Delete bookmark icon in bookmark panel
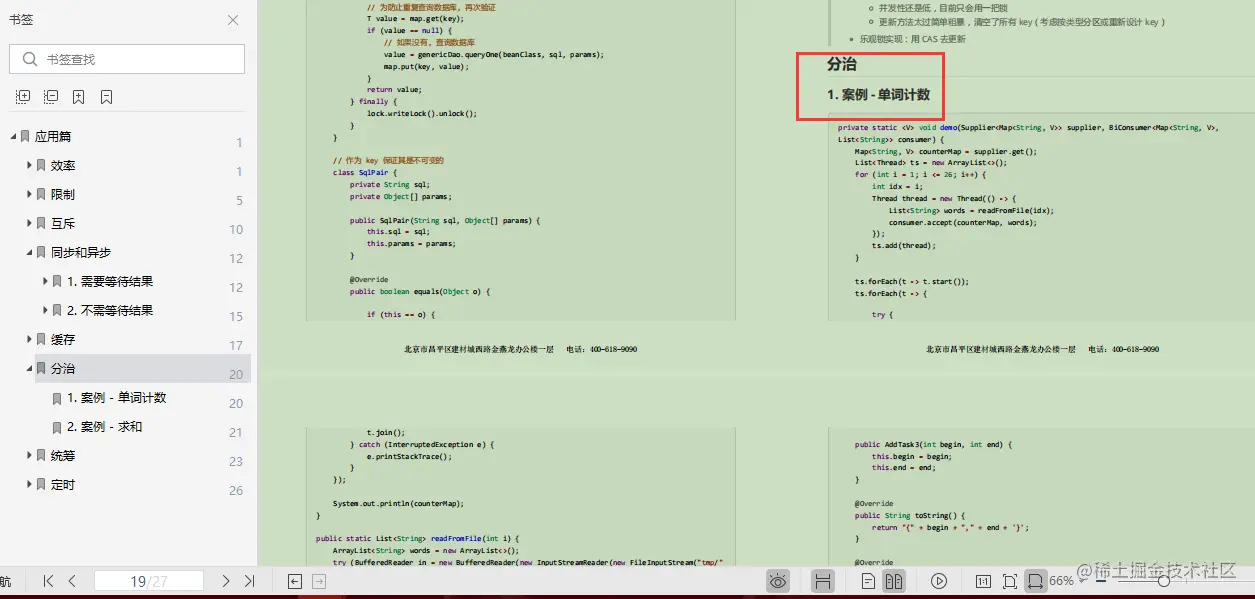This screenshot has width=1255, height=599. click(x=106, y=97)
